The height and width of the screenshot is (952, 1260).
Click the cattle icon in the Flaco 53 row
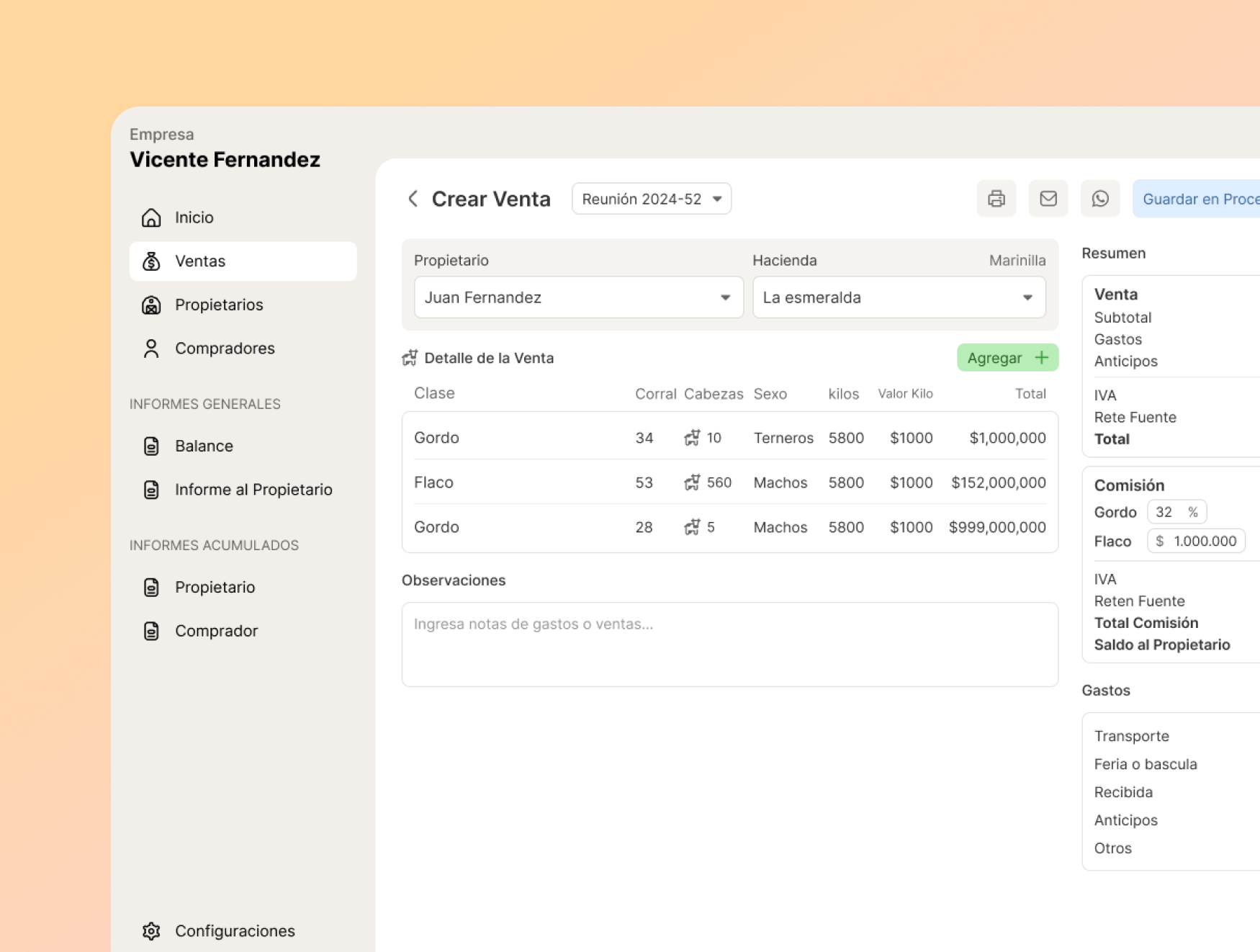coord(692,482)
